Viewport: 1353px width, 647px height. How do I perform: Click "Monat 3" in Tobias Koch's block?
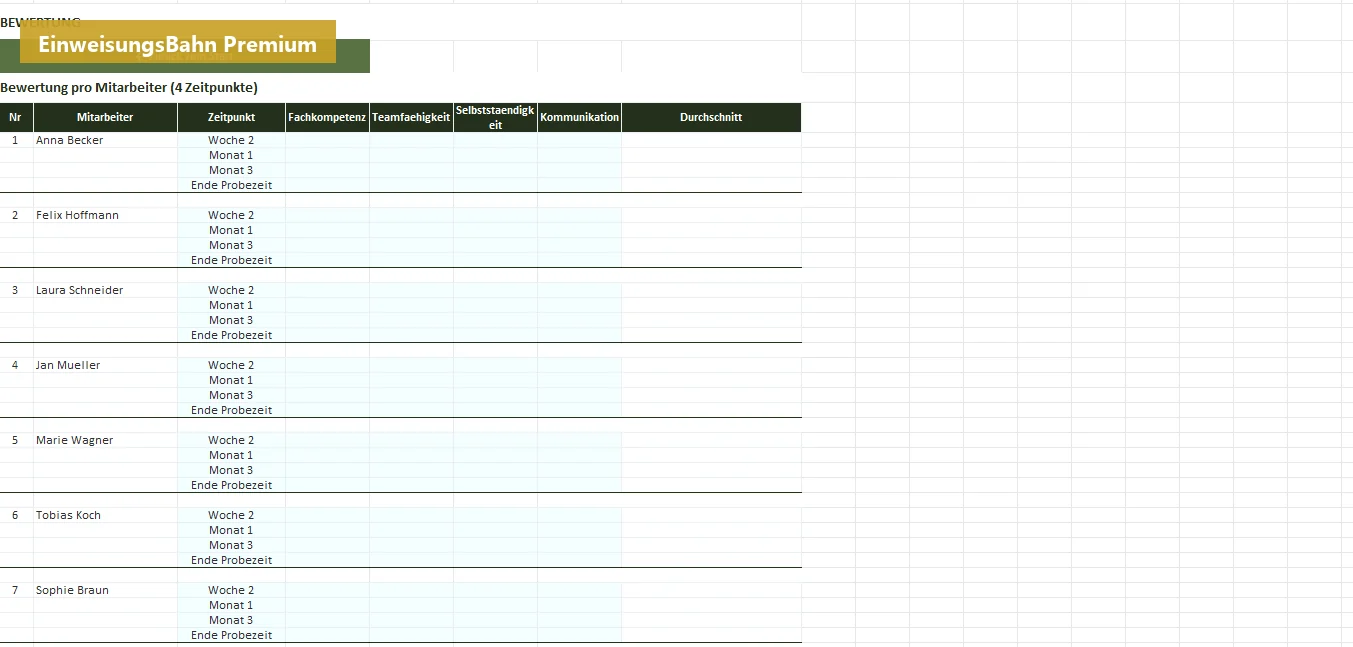(x=231, y=545)
